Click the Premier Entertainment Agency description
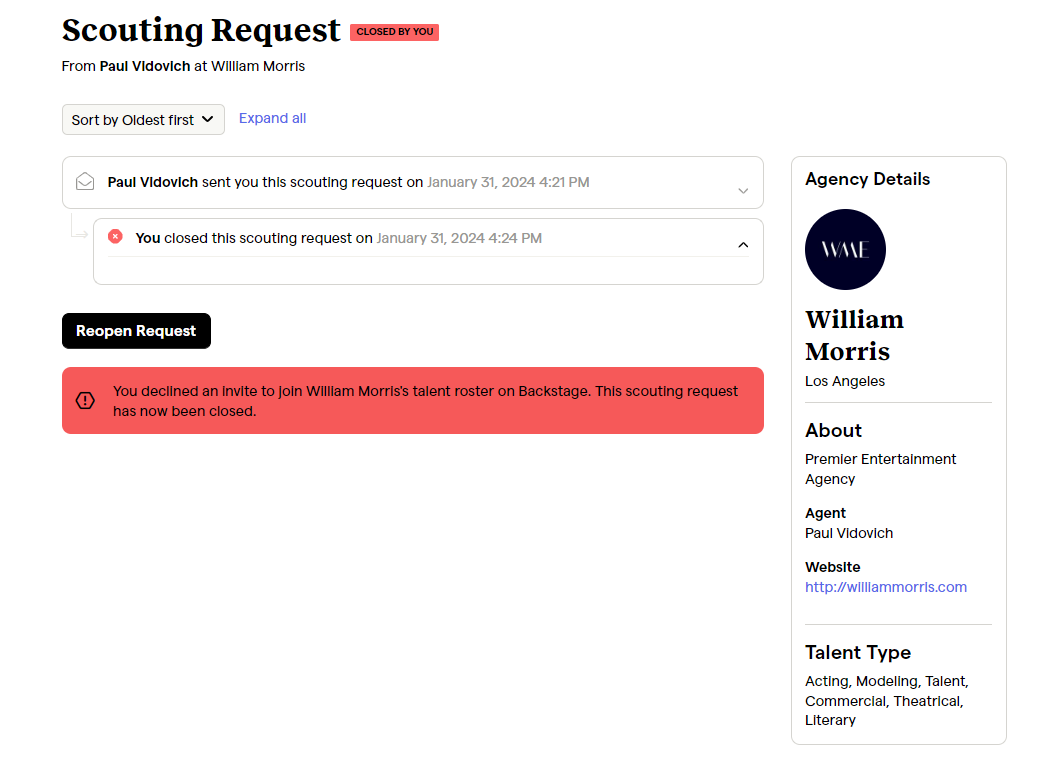 click(880, 469)
